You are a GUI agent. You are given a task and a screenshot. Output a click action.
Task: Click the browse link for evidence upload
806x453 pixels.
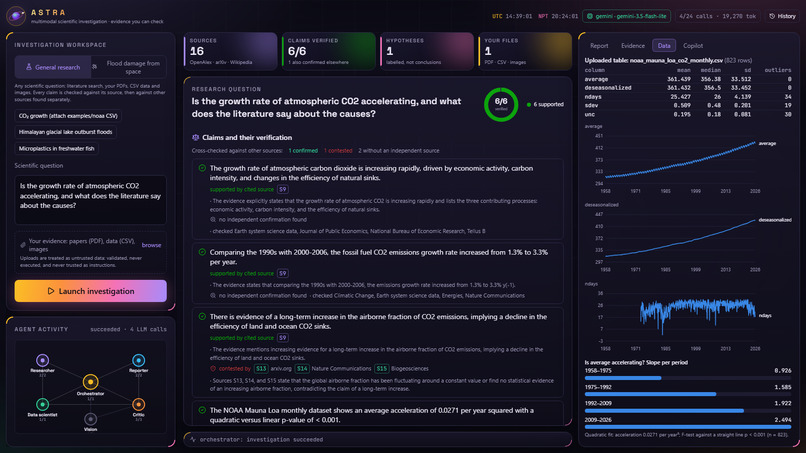tap(151, 245)
